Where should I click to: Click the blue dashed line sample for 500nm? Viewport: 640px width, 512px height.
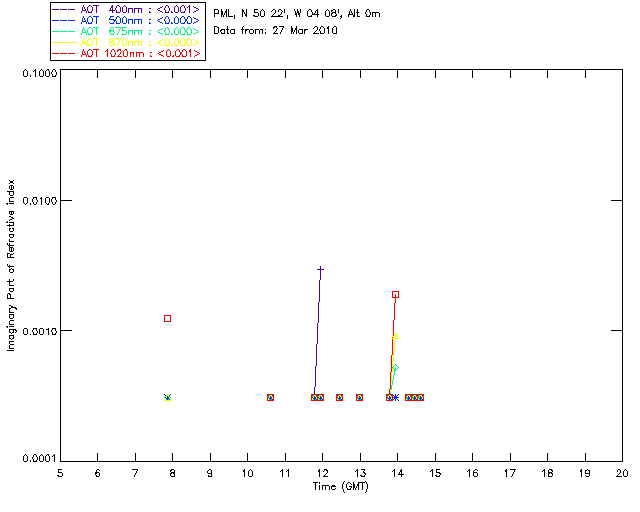click(64, 20)
